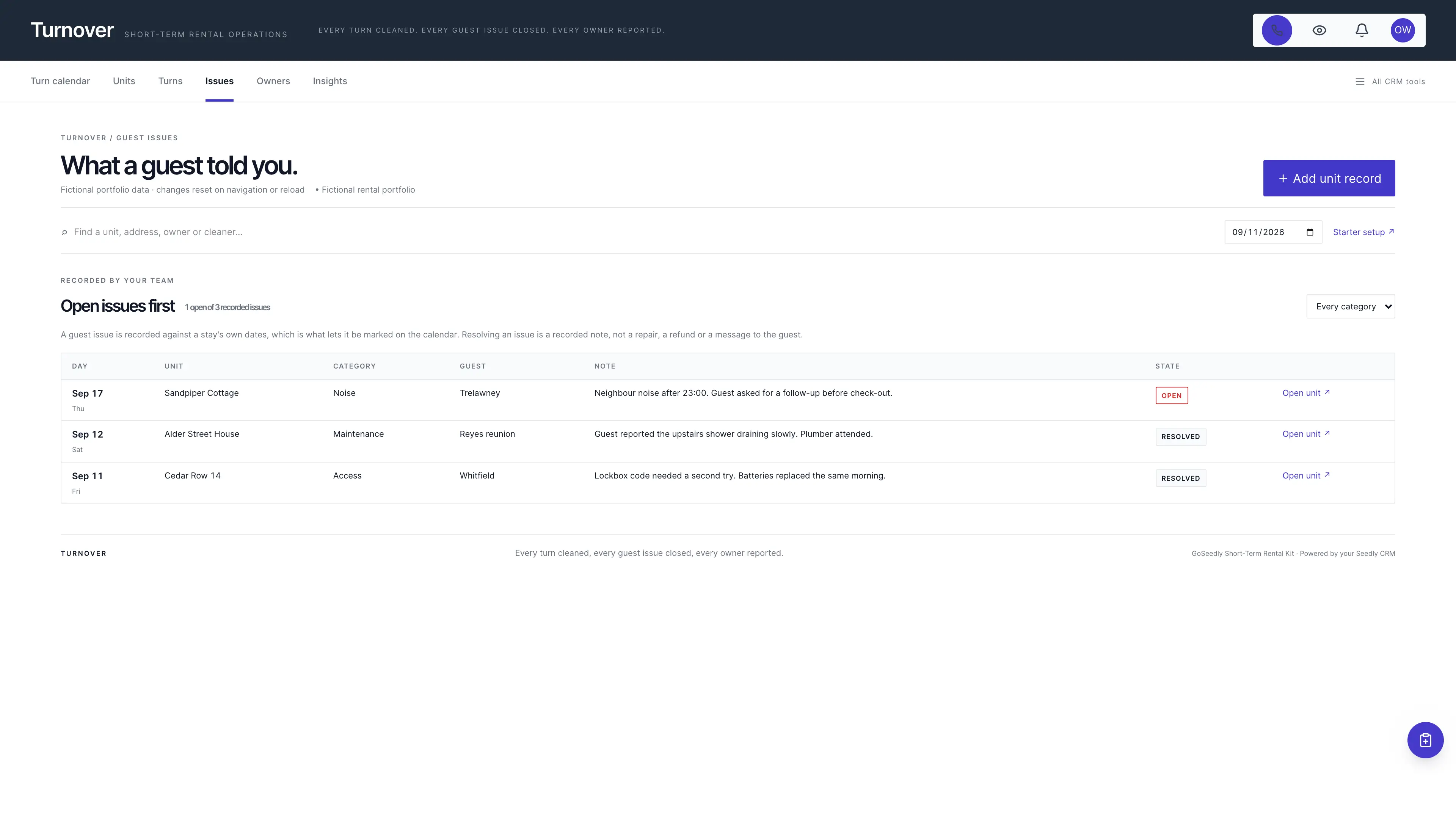Click guest name Whitfield

477,476
